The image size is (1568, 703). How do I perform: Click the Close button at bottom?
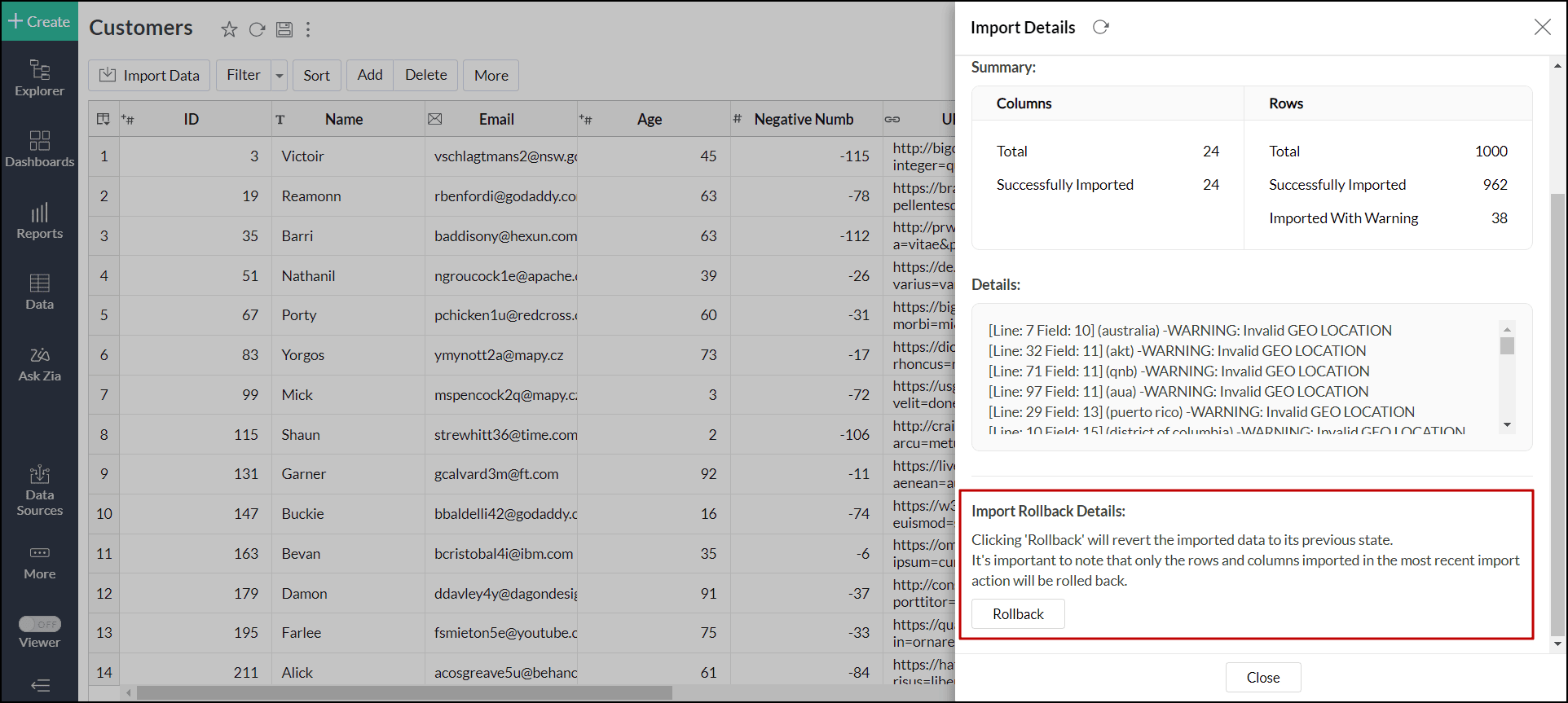coord(1262,678)
